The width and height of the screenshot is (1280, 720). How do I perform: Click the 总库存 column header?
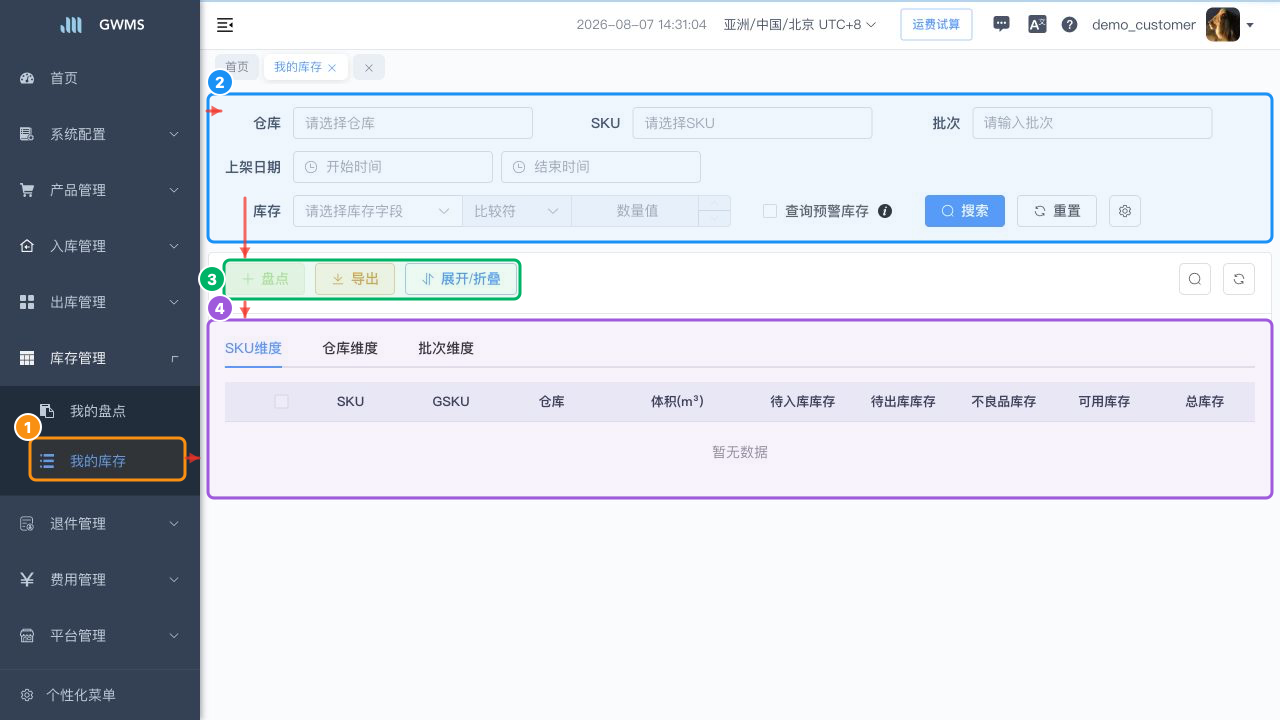pos(1205,401)
